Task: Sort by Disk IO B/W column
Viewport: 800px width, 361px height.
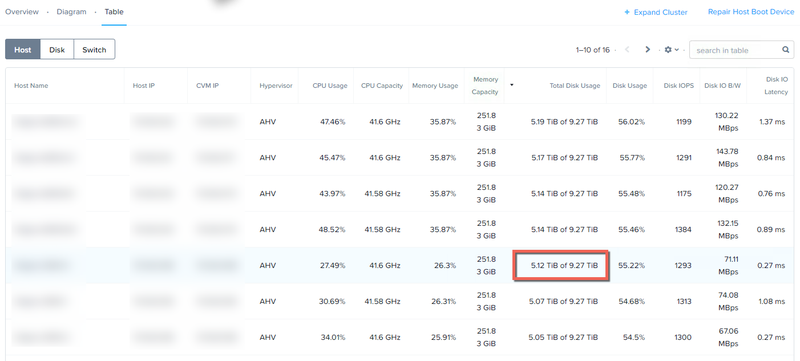Action: [722, 86]
